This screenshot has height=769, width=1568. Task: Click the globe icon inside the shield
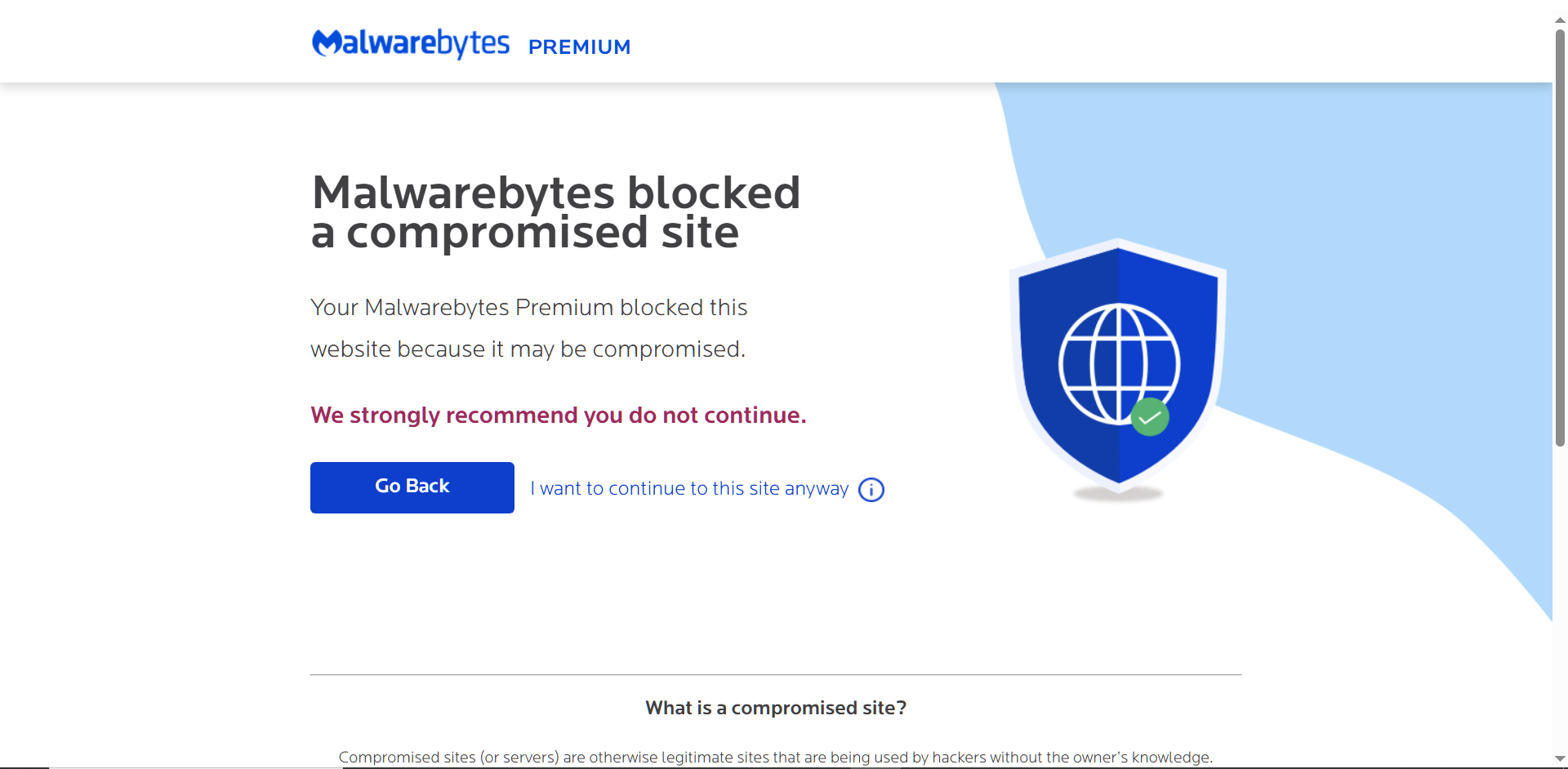(x=1119, y=364)
